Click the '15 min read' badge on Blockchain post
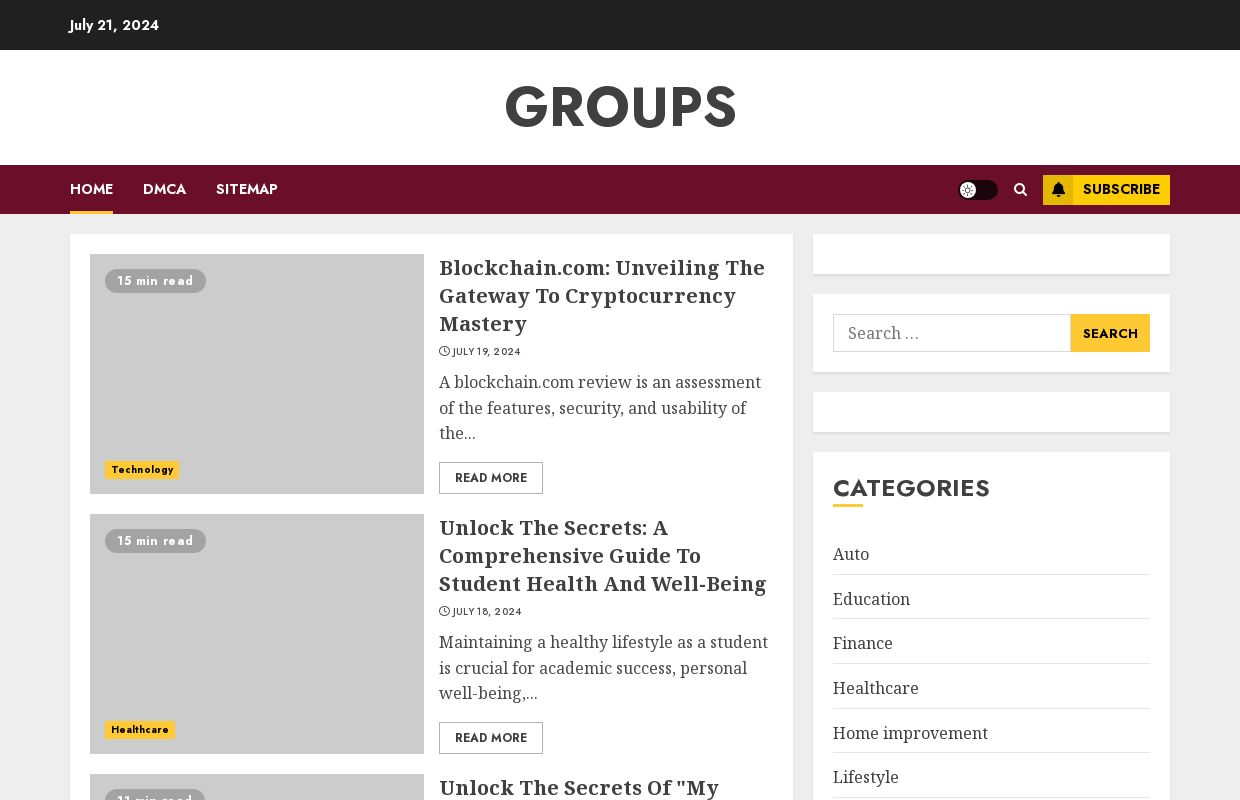This screenshot has width=1240, height=800. coord(155,281)
